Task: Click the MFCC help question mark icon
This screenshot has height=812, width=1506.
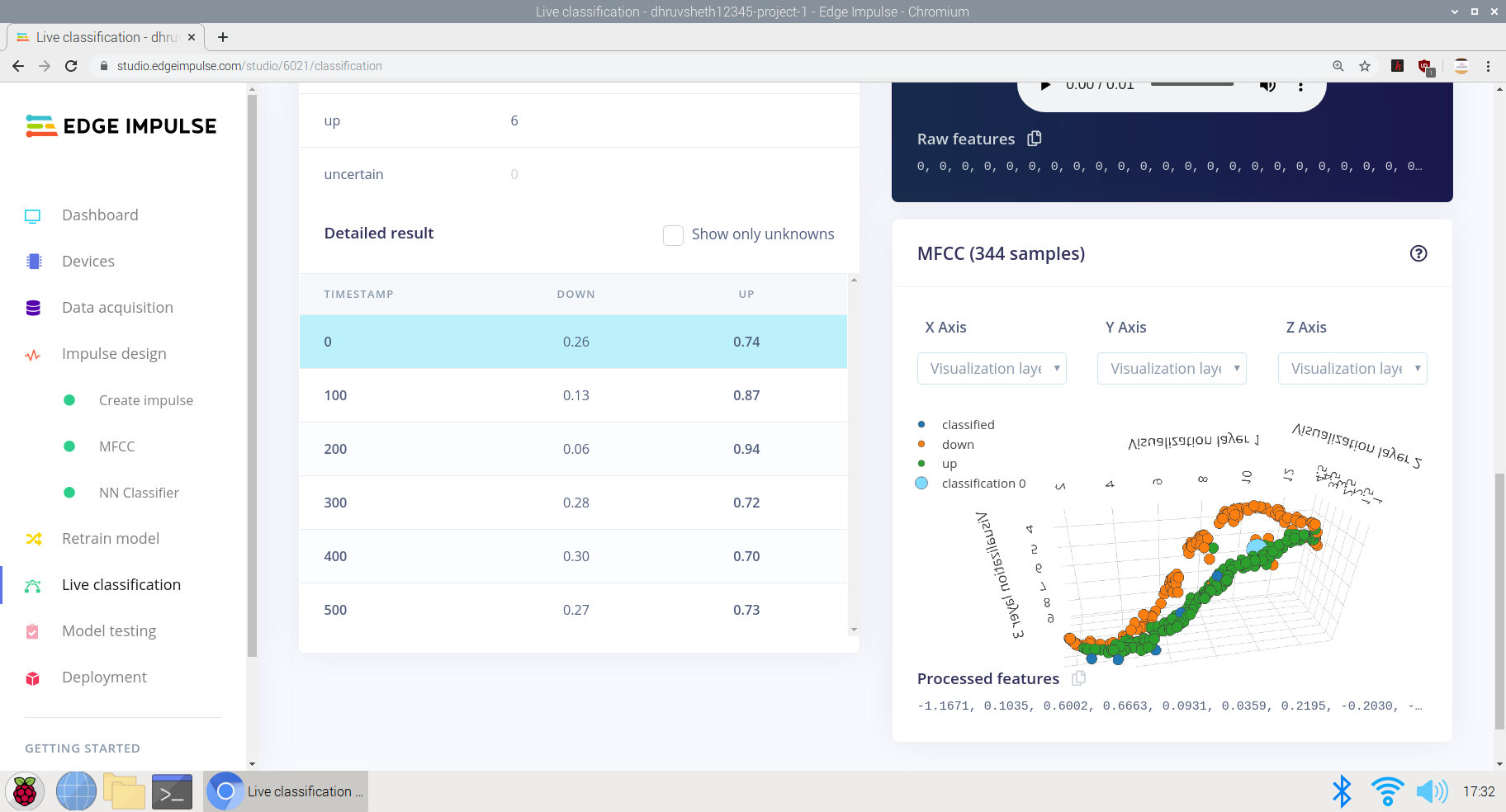Action: click(x=1418, y=253)
